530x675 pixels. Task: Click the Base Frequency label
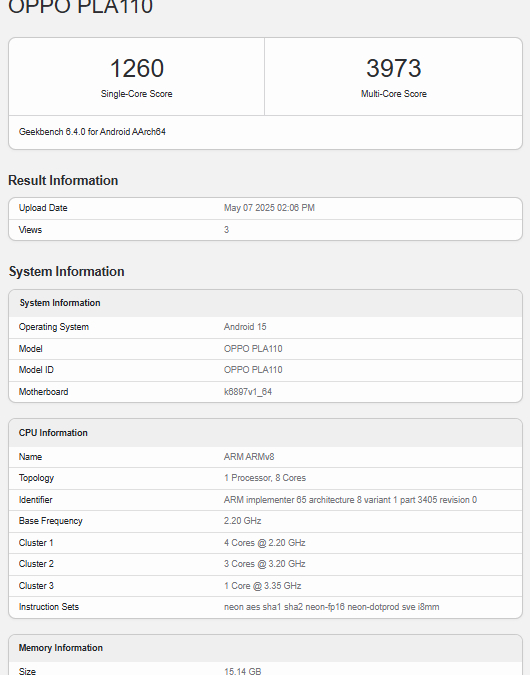click(50, 521)
